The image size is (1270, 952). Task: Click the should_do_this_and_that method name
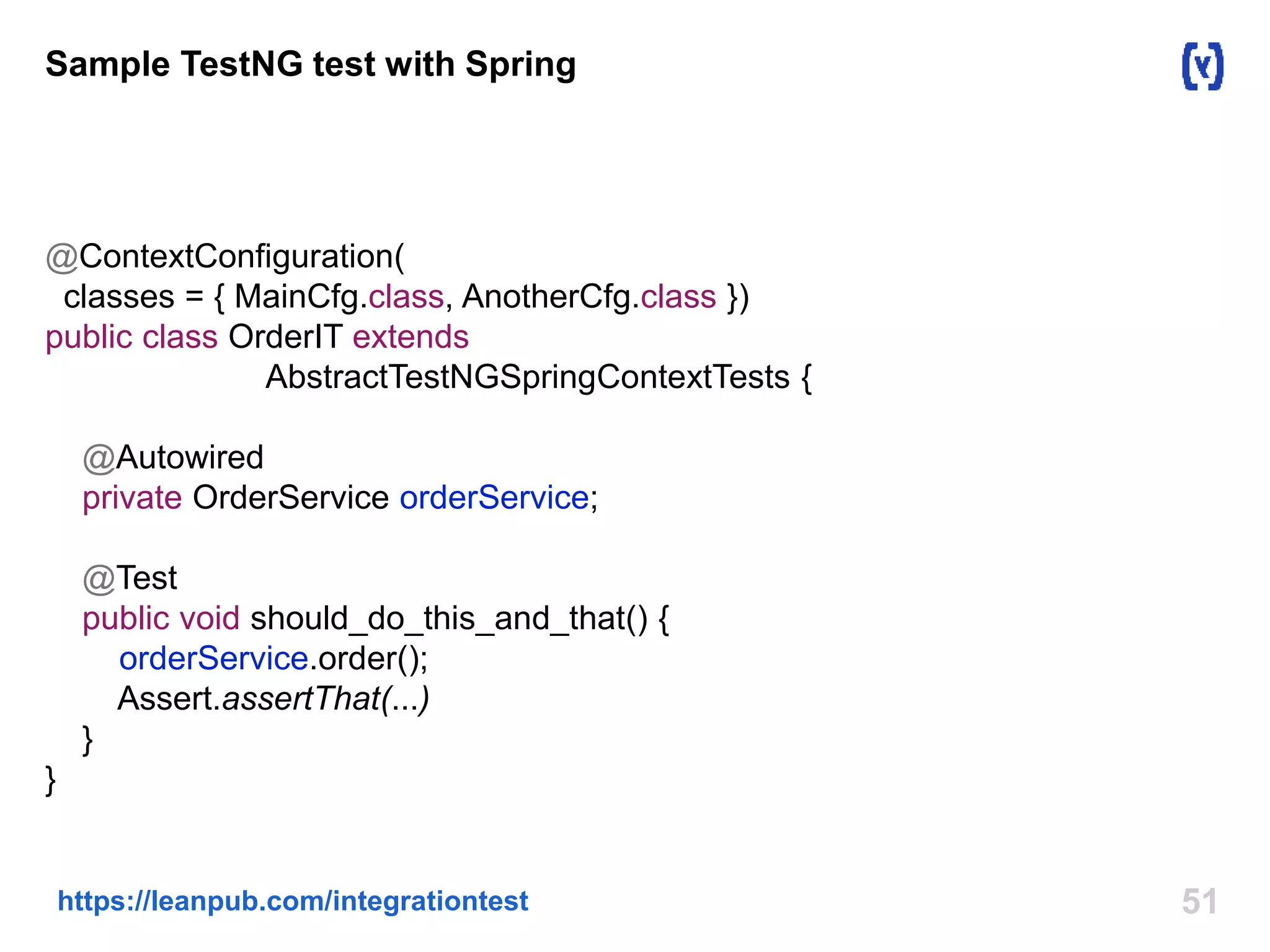click(x=448, y=619)
